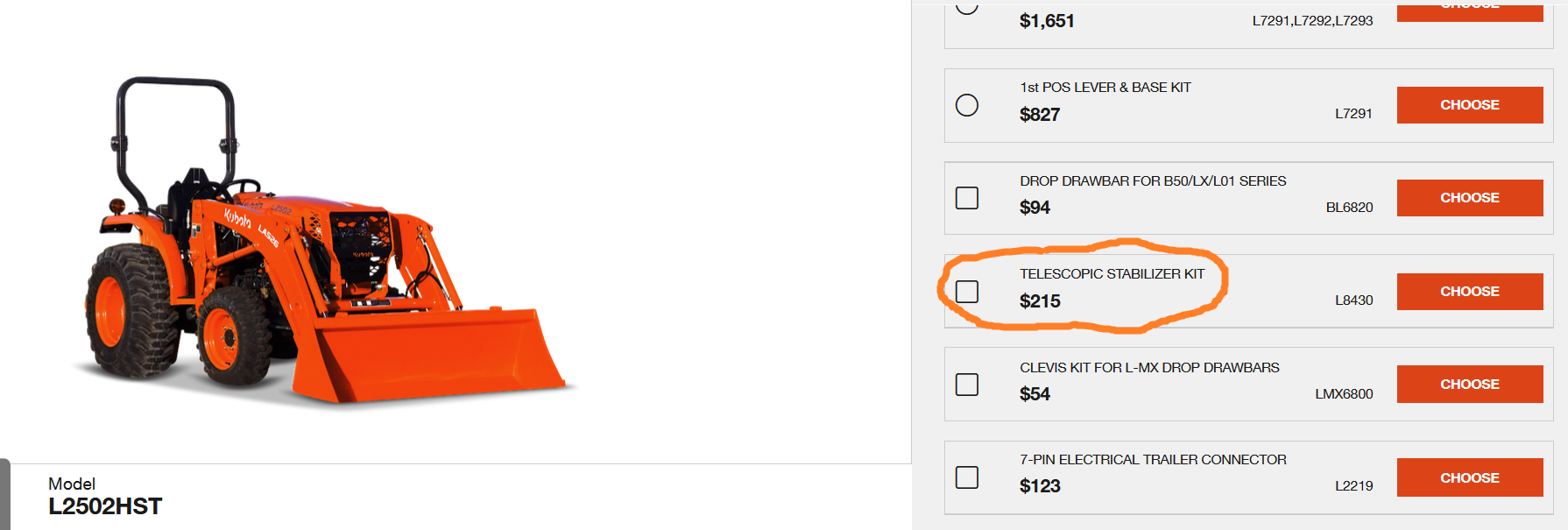Click the partially visible CHOOSE button for $1,651 option
The height and width of the screenshot is (530, 1568).
click(1469, 11)
